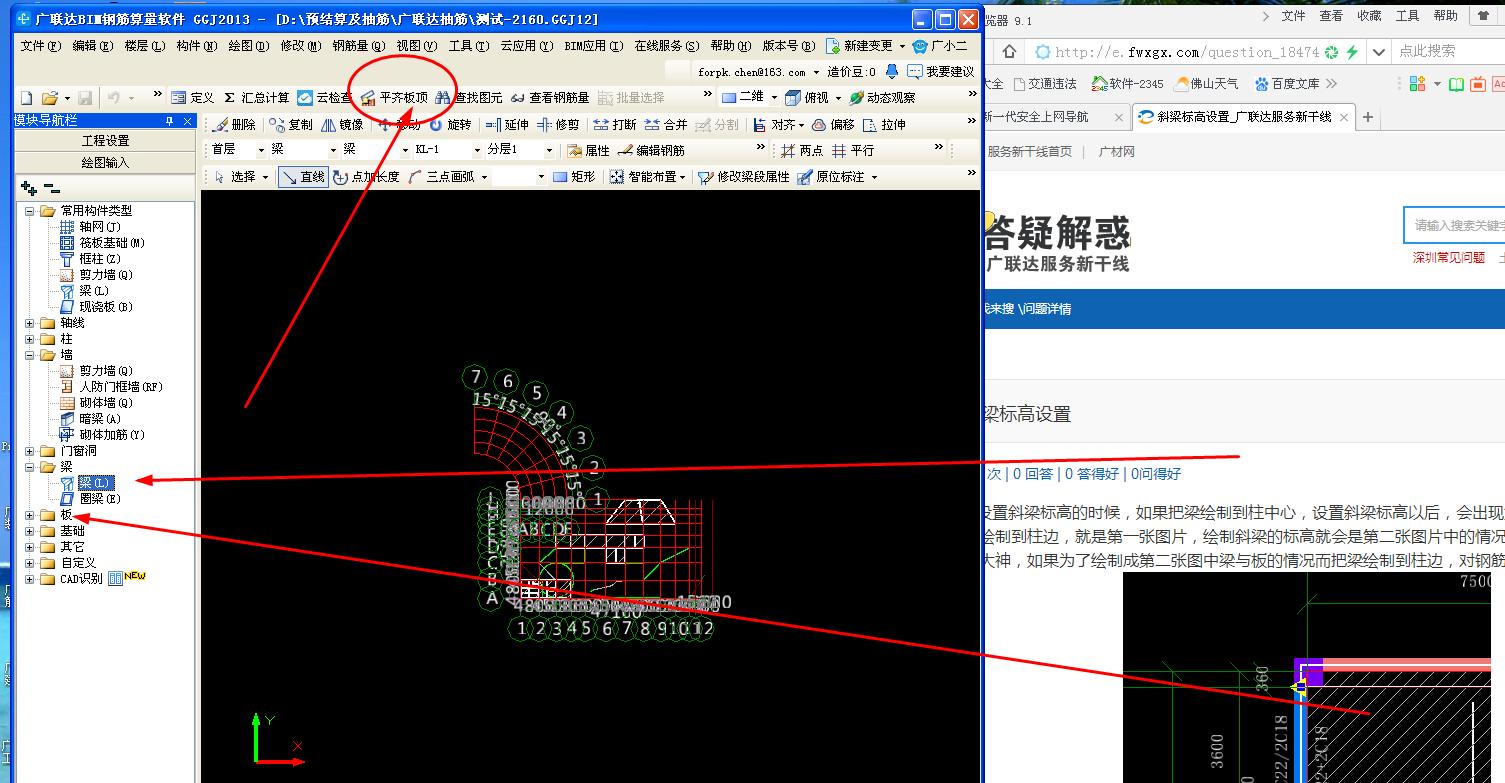This screenshot has width=1505, height=783.
Task: Open the 属性 properties panel
Action: coord(588,151)
